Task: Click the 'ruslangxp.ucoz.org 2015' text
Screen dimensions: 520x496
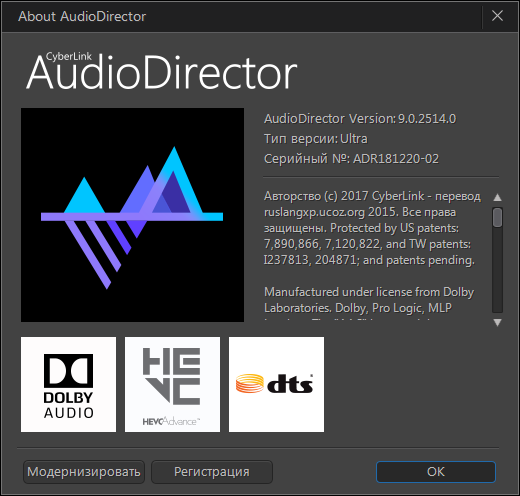Action: pyautogui.click(x=331, y=212)
